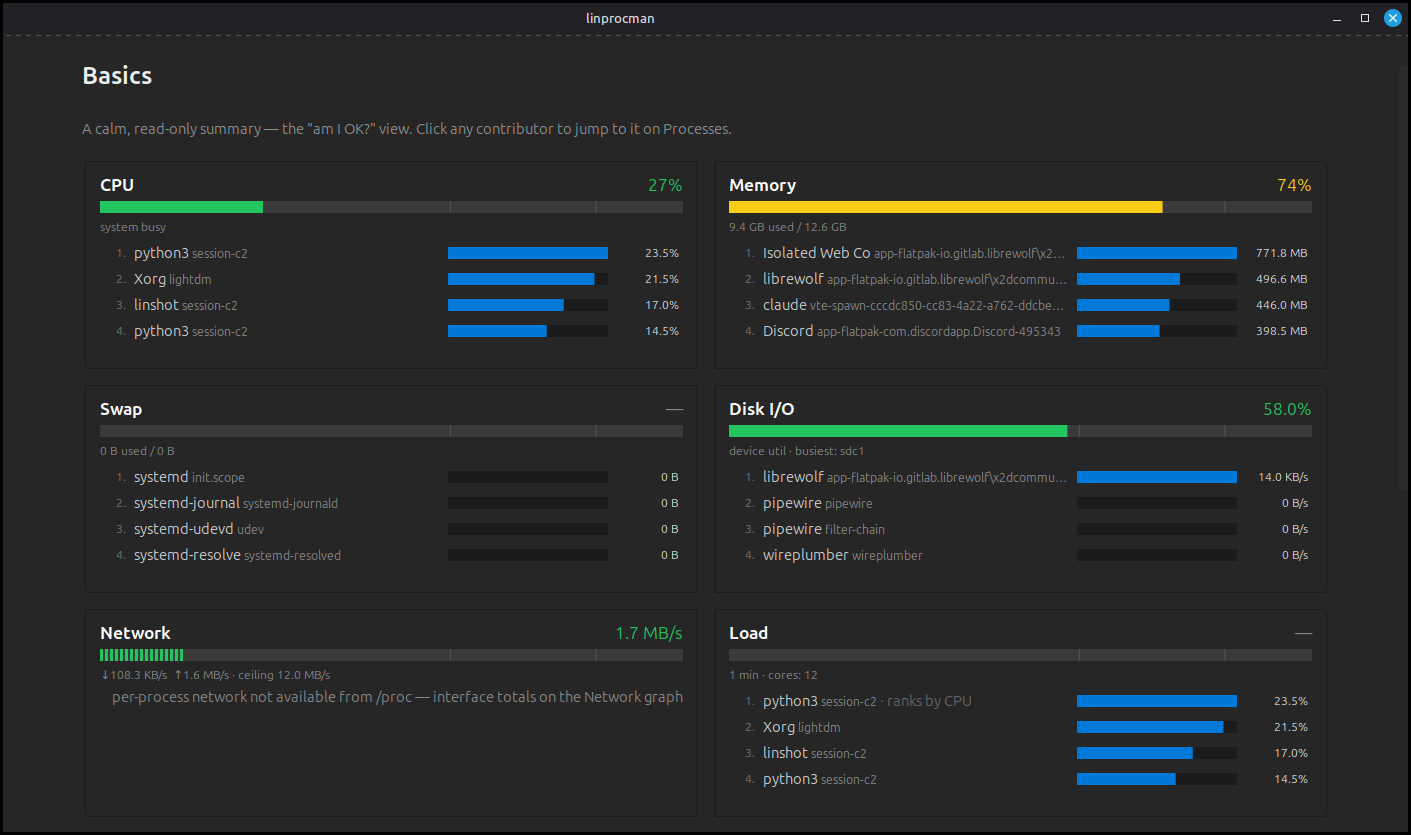Open python3 14.5% row in Load card

click(x=1020, y=779)
